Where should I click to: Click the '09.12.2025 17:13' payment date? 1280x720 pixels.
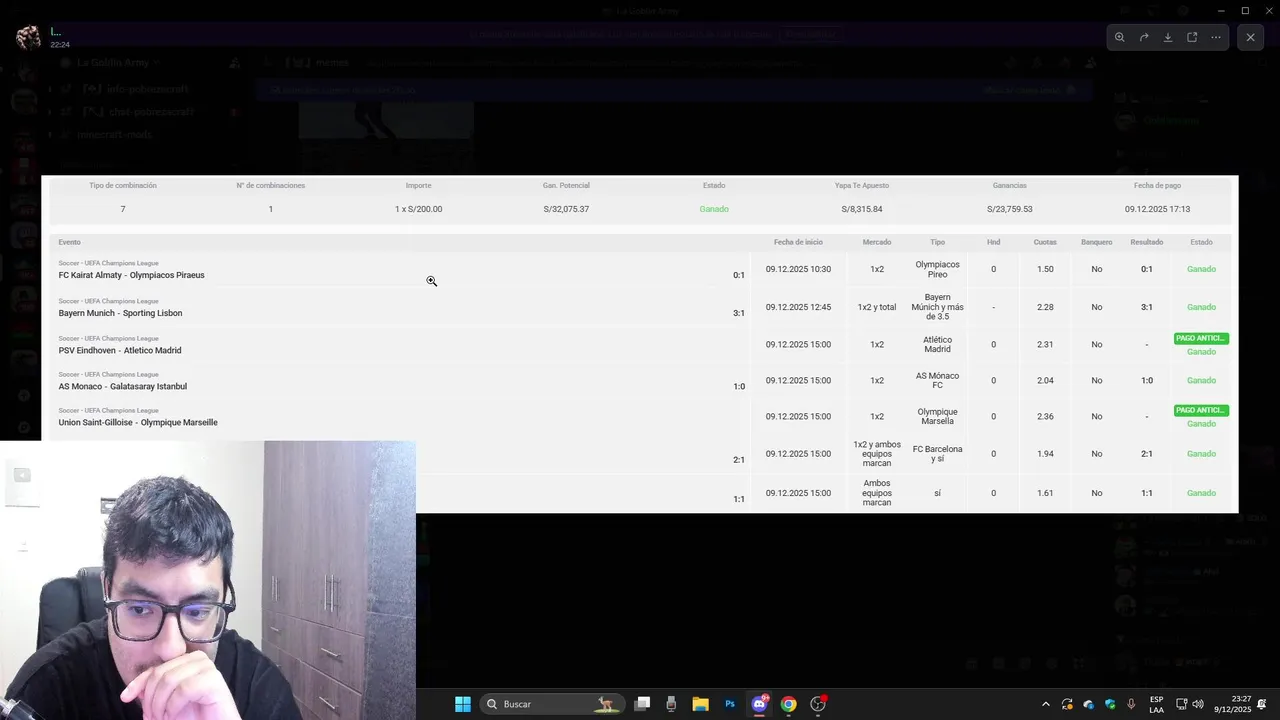pyautogui.click(x=1157, y=209)
